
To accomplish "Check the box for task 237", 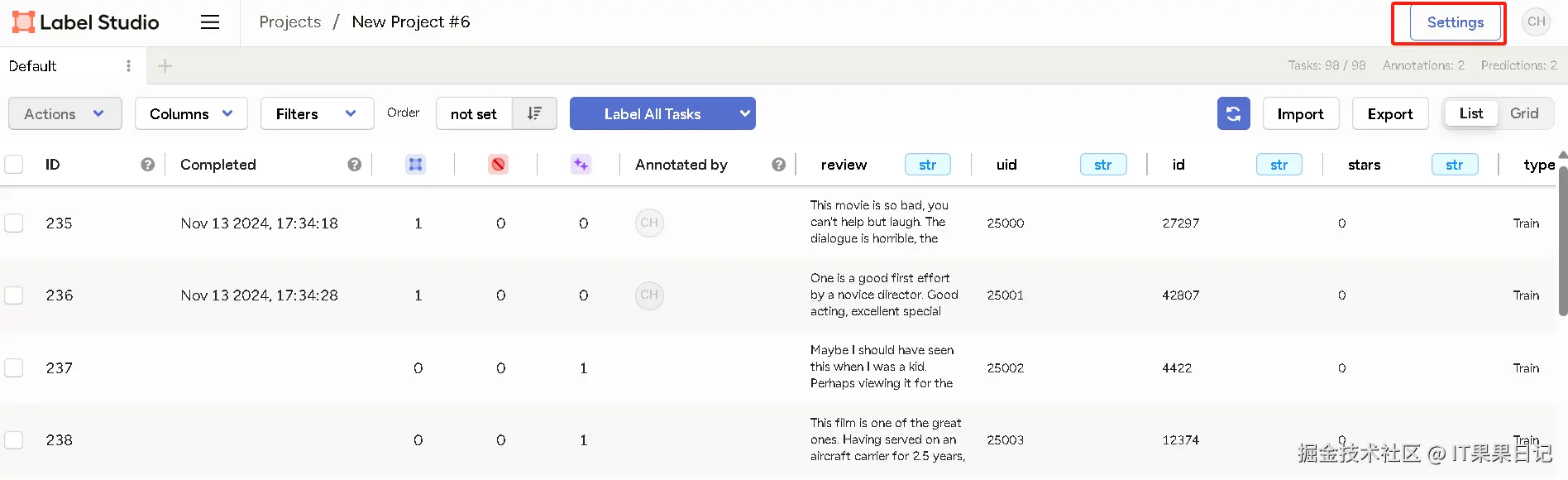I will pos(14,367).
